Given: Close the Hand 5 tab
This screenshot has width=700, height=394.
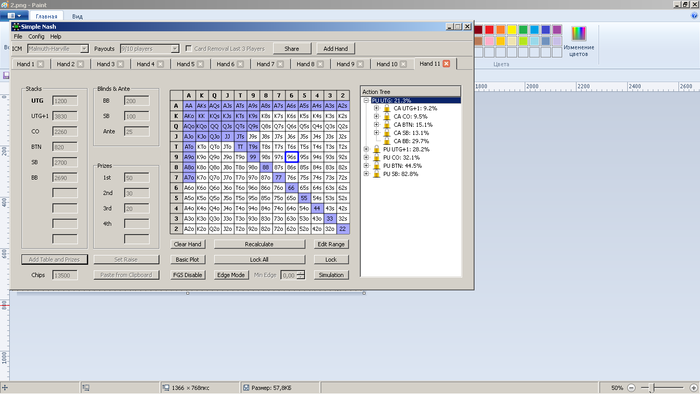Looking at the screenshot, I should [x=200, y=64].
